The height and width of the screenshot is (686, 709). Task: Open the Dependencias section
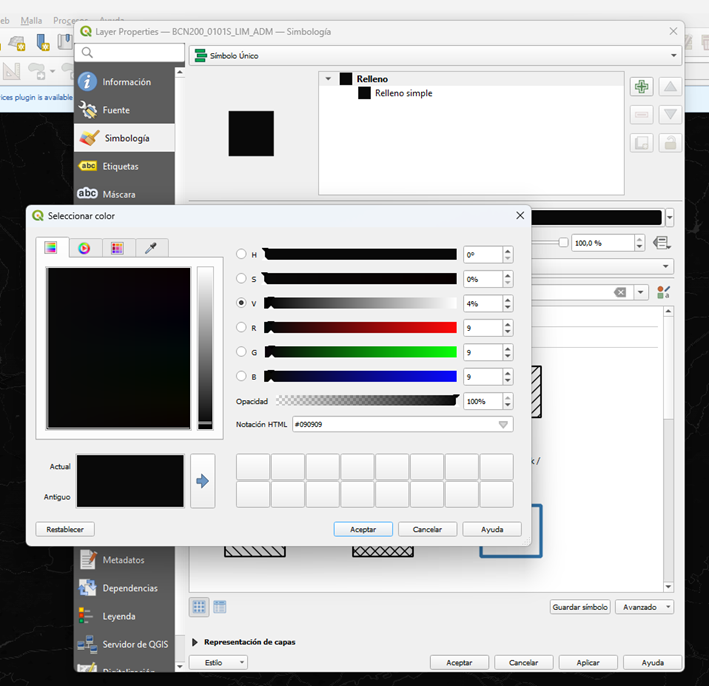point(124,588)
